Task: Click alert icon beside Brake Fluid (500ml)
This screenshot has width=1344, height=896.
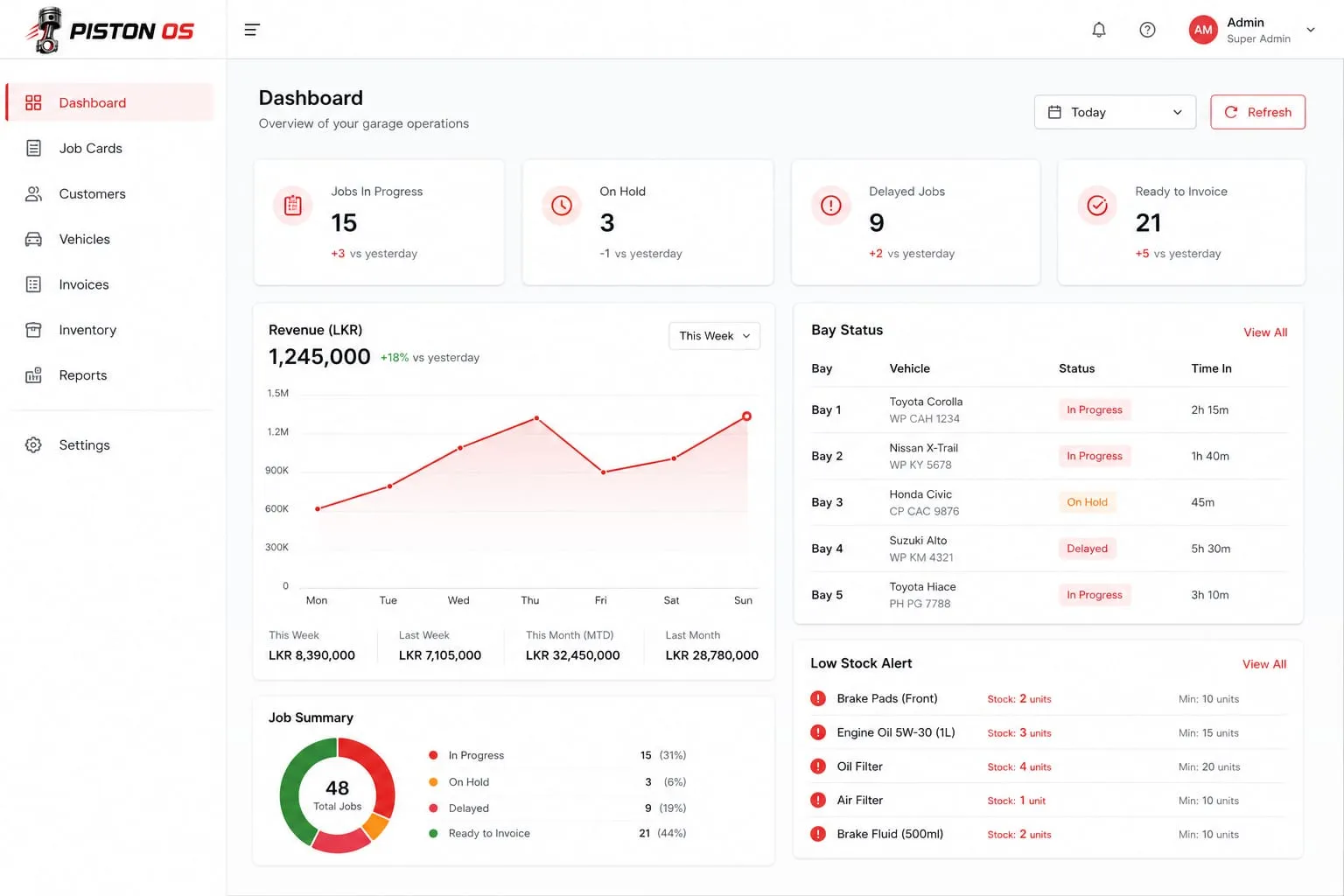Action: click(x=818, y=834)
